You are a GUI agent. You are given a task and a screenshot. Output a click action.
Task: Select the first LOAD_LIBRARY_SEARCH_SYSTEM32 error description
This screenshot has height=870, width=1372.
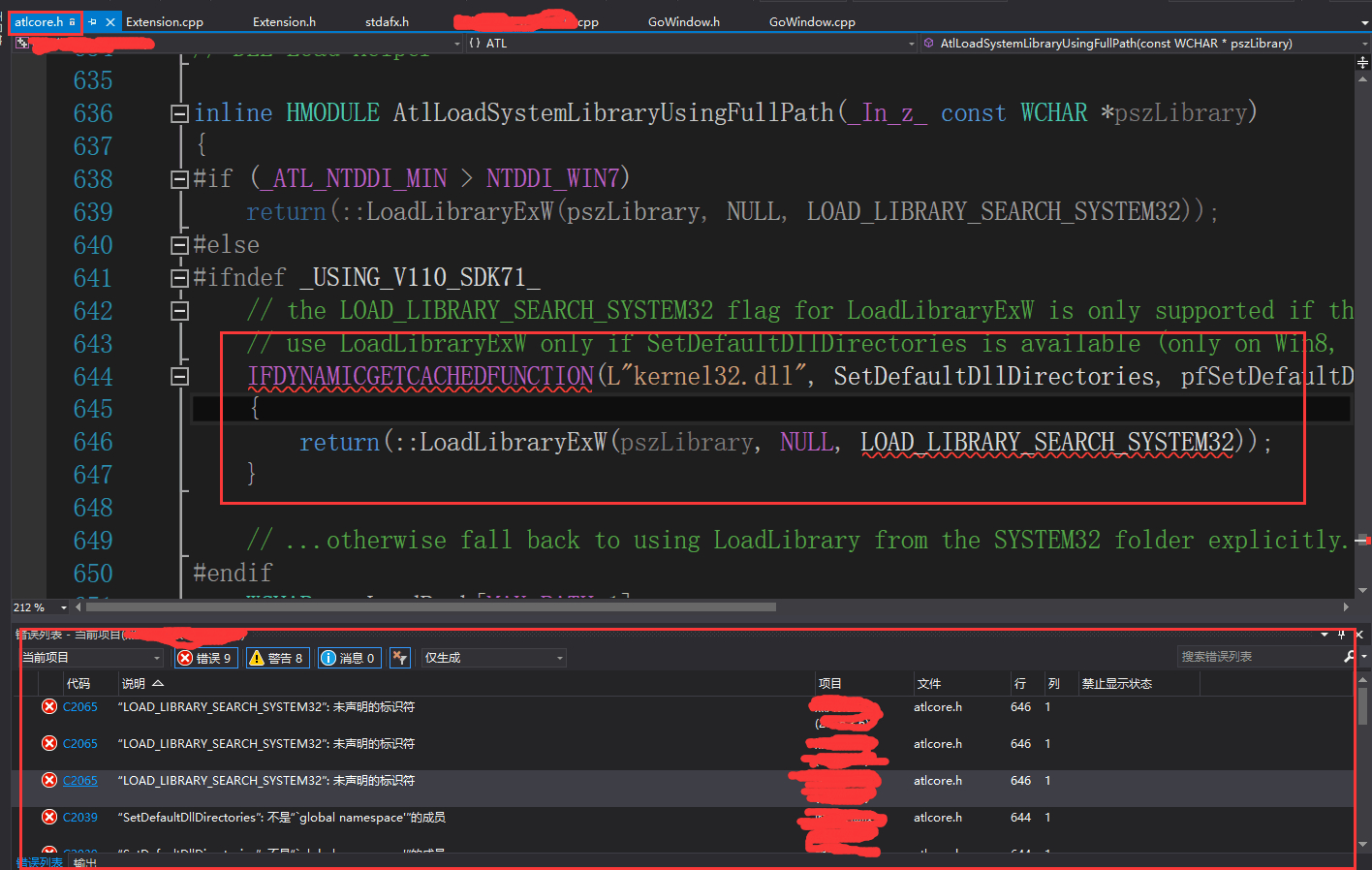266,707
